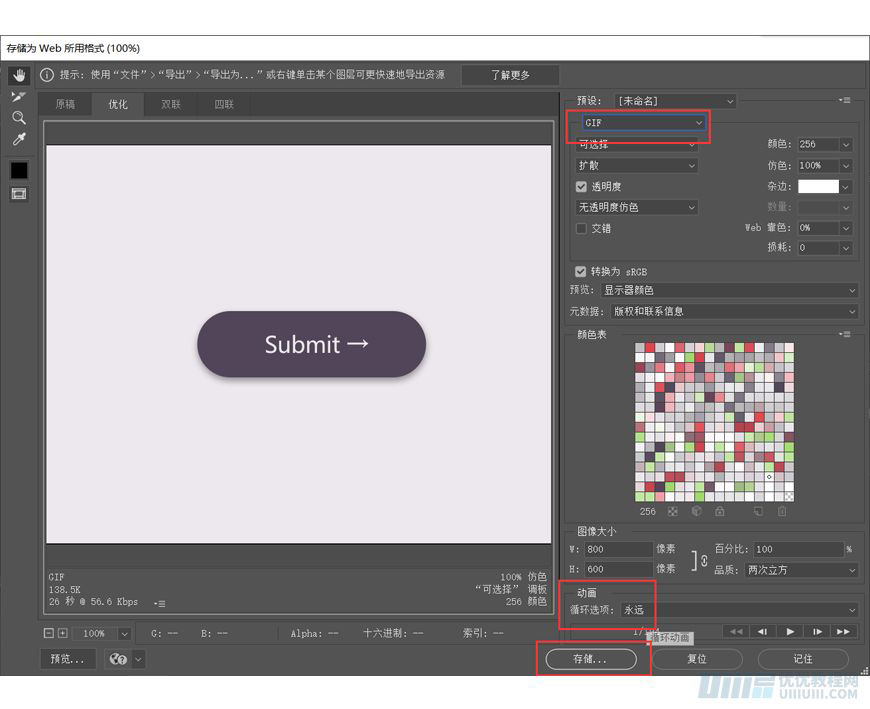Select the Slice Select tool
This screenshot has width=870, height=709.
tap(18, 97)
